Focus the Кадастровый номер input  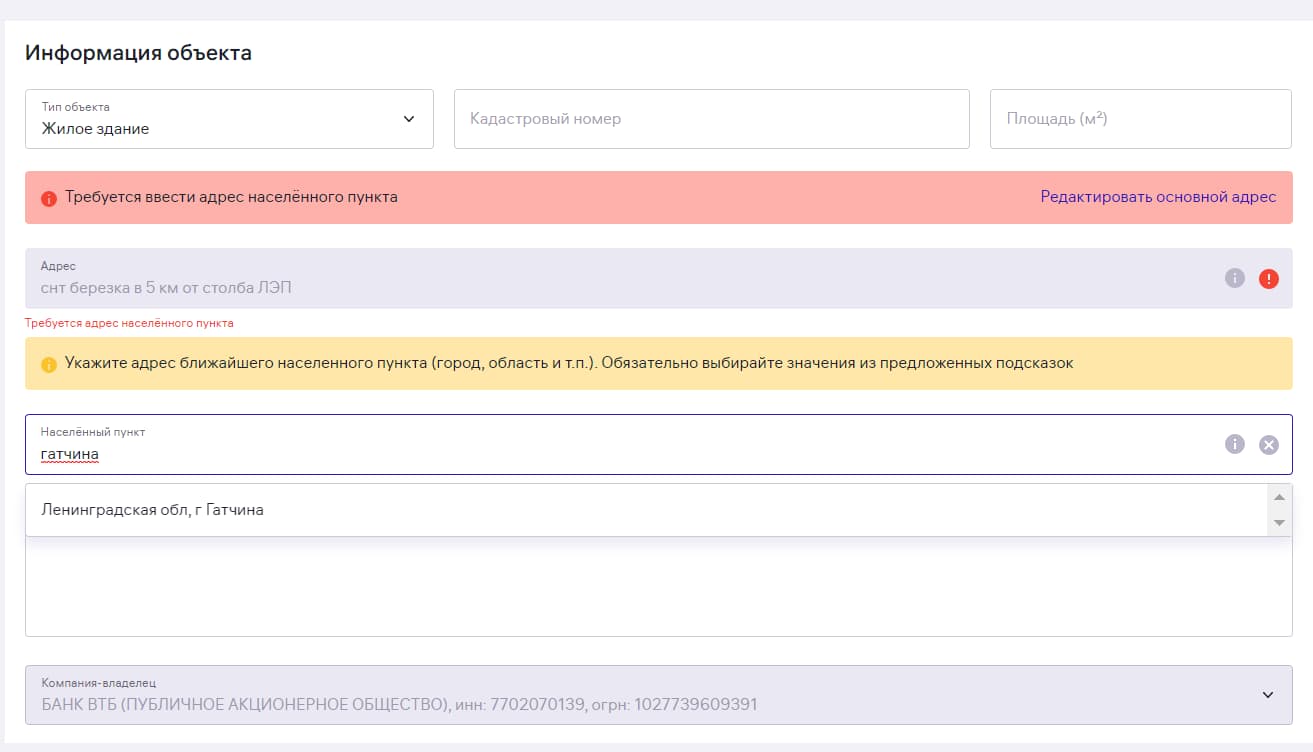tap(712, 119)
